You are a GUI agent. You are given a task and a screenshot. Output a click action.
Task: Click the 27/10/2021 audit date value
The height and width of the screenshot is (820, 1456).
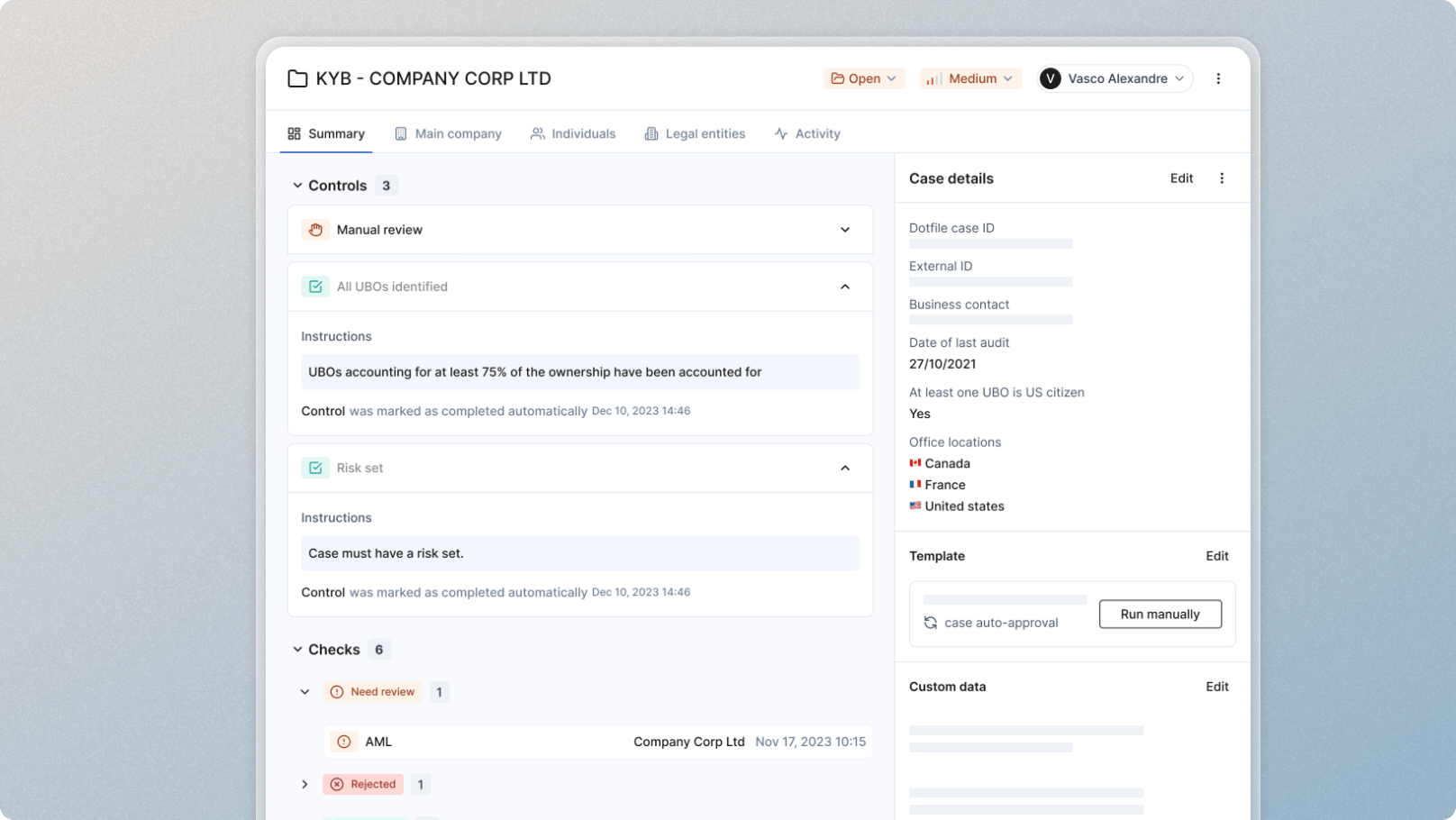[x=942, y=364]
